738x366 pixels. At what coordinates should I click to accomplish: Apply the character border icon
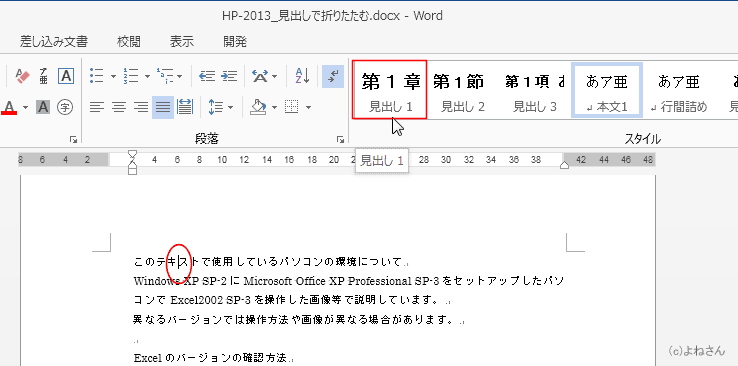(66, 76)
